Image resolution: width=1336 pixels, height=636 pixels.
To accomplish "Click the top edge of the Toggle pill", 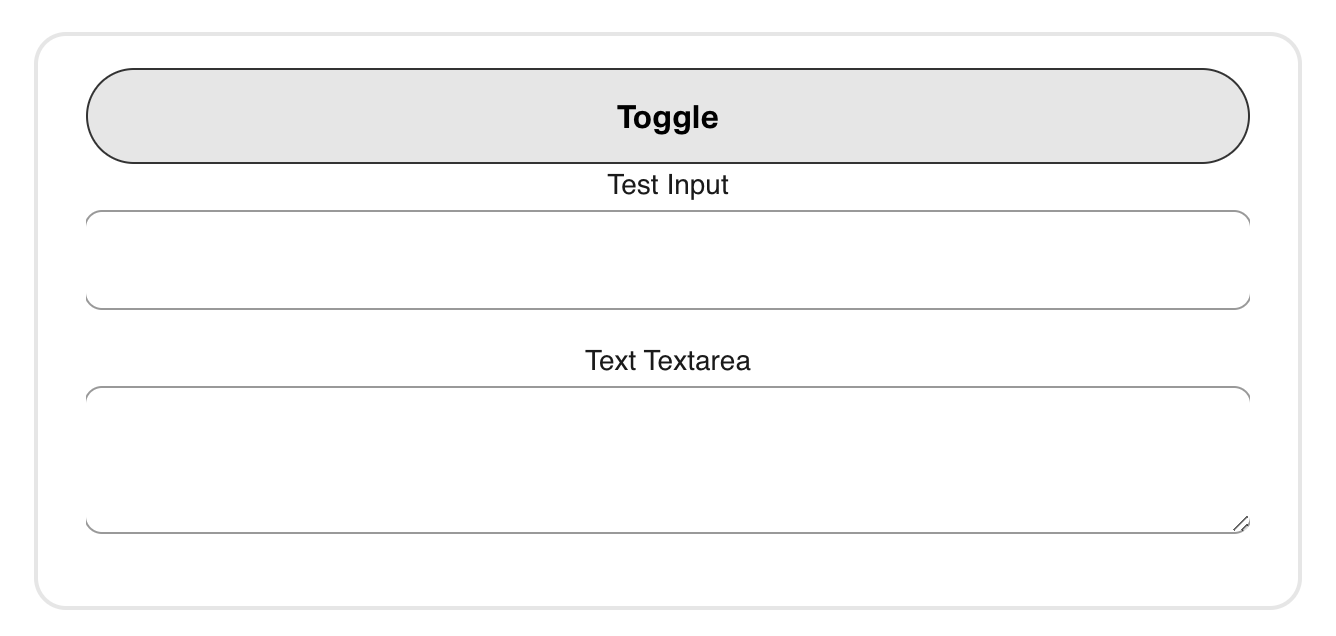I will click(x=667, y=69).
